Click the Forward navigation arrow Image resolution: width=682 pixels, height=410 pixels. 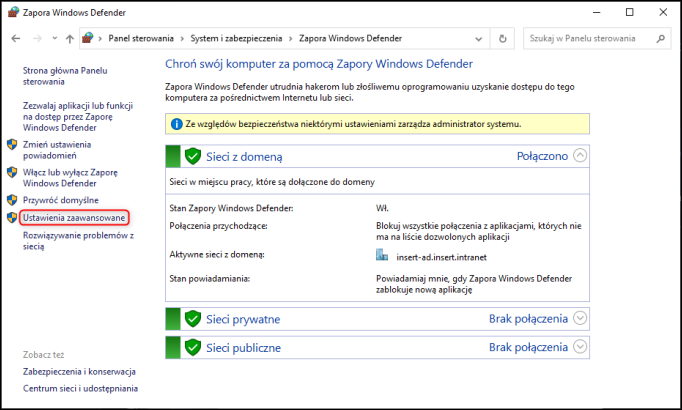37,39
